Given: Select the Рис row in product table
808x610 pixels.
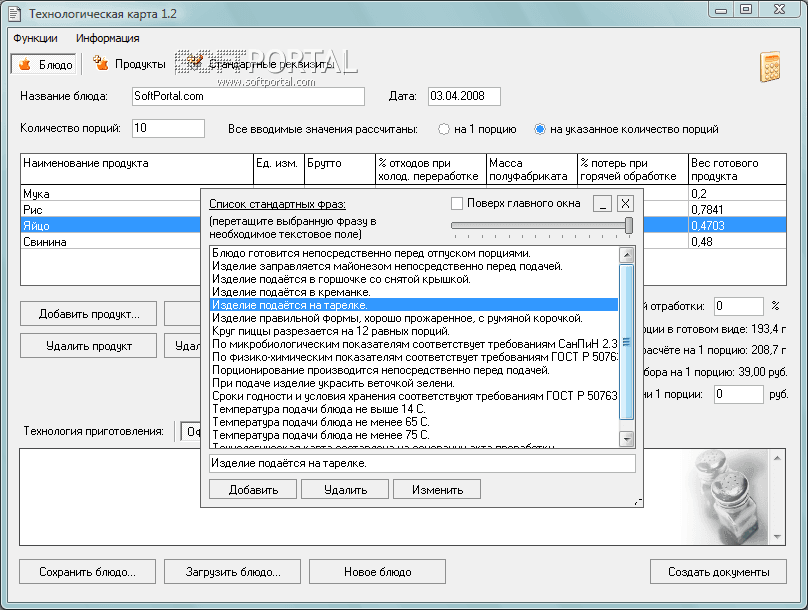Looking at the screenshot, I should [111, 210].
